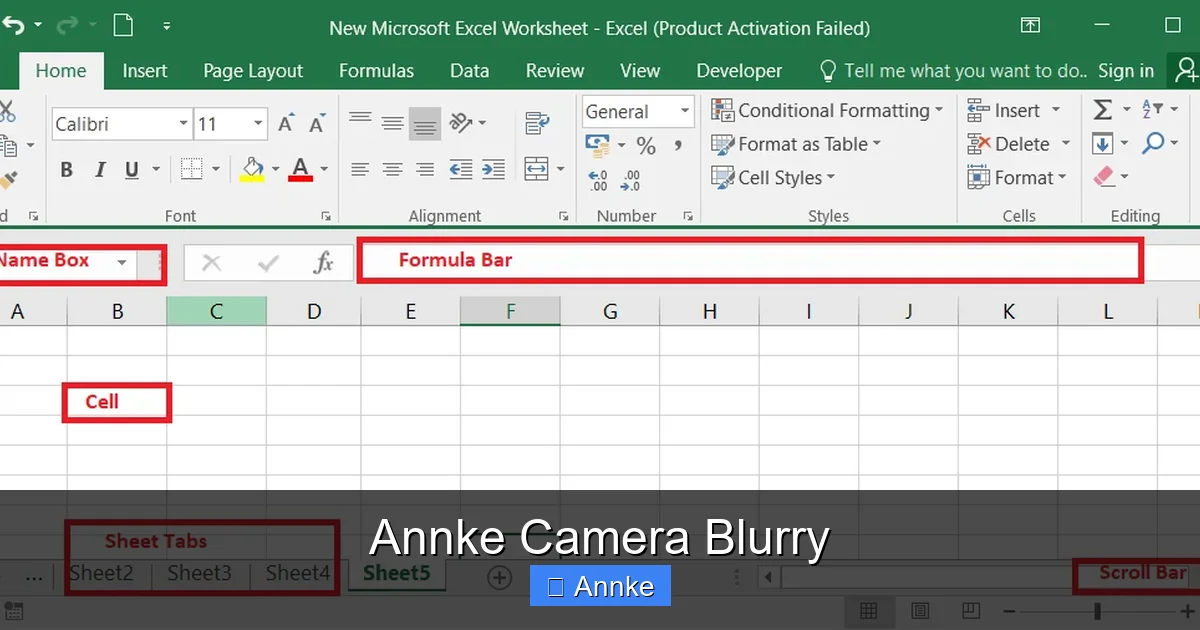
Task: Open the Conditional Formatting menu
Action: (x=827, y=110)
